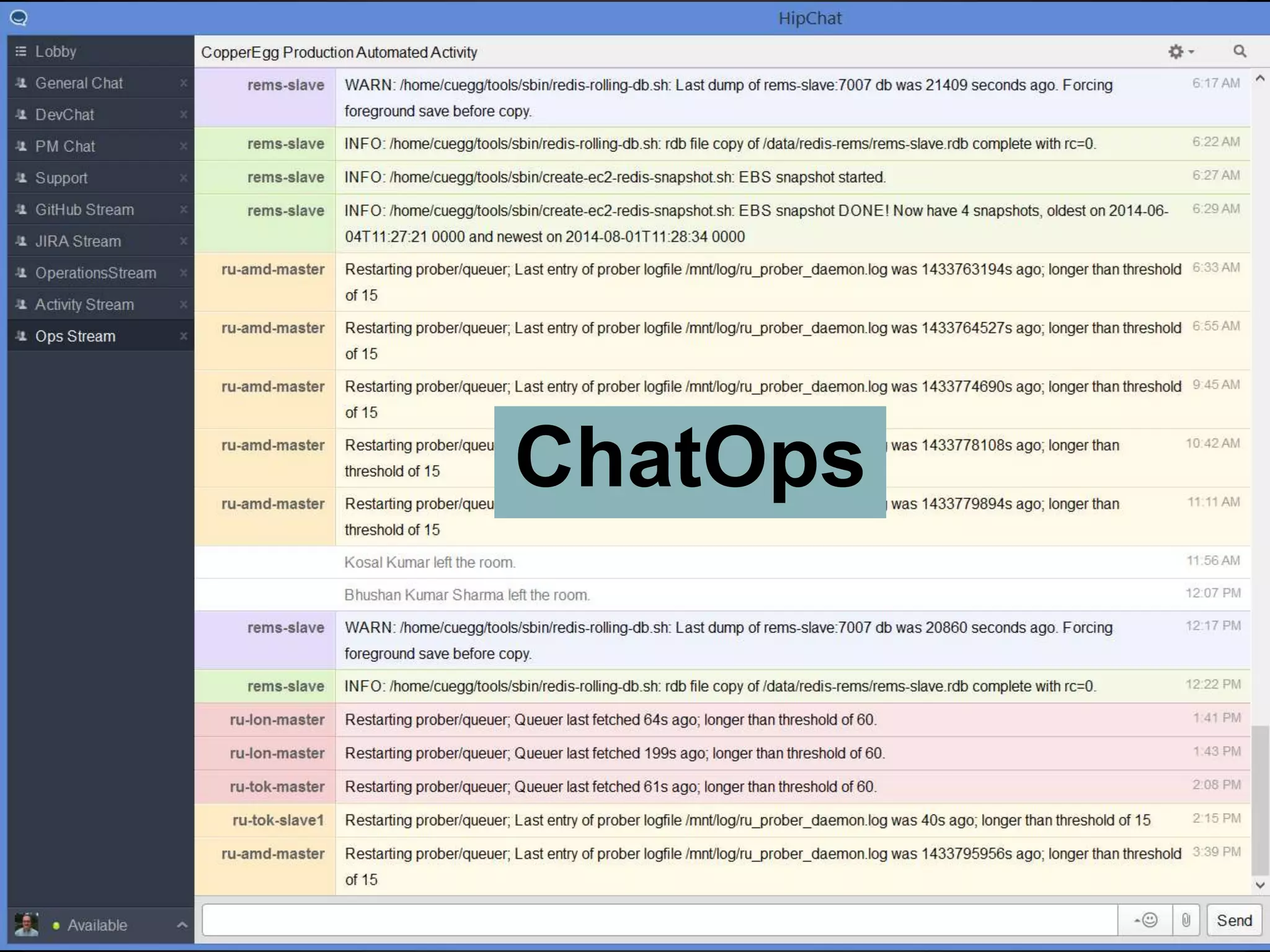The width and height of the screenshot is (1270, 952).
Task: Click the ru-tok-master sender name
Action: tap(277, 787)
